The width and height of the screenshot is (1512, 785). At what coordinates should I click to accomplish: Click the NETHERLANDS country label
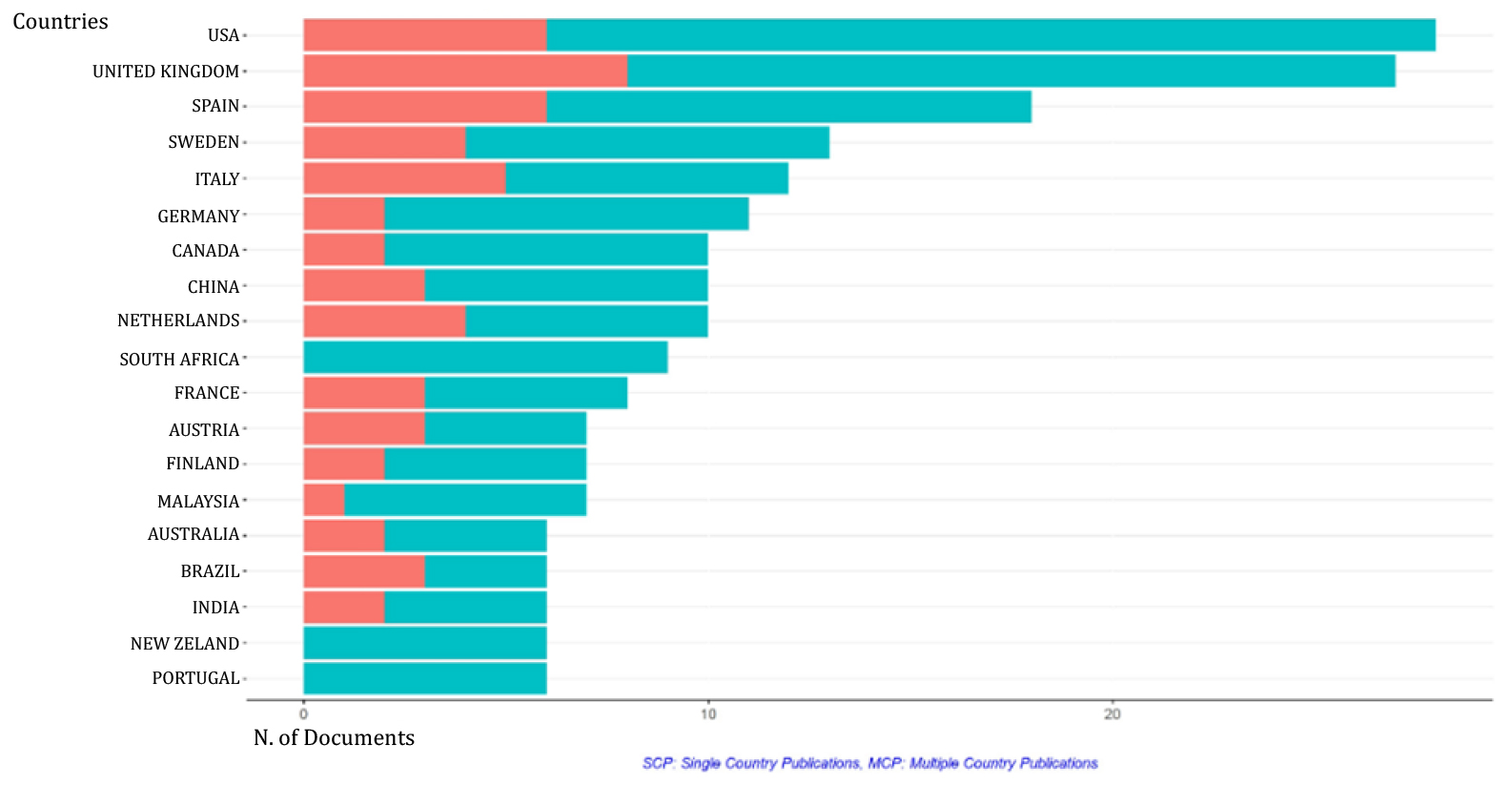[178, 320]
